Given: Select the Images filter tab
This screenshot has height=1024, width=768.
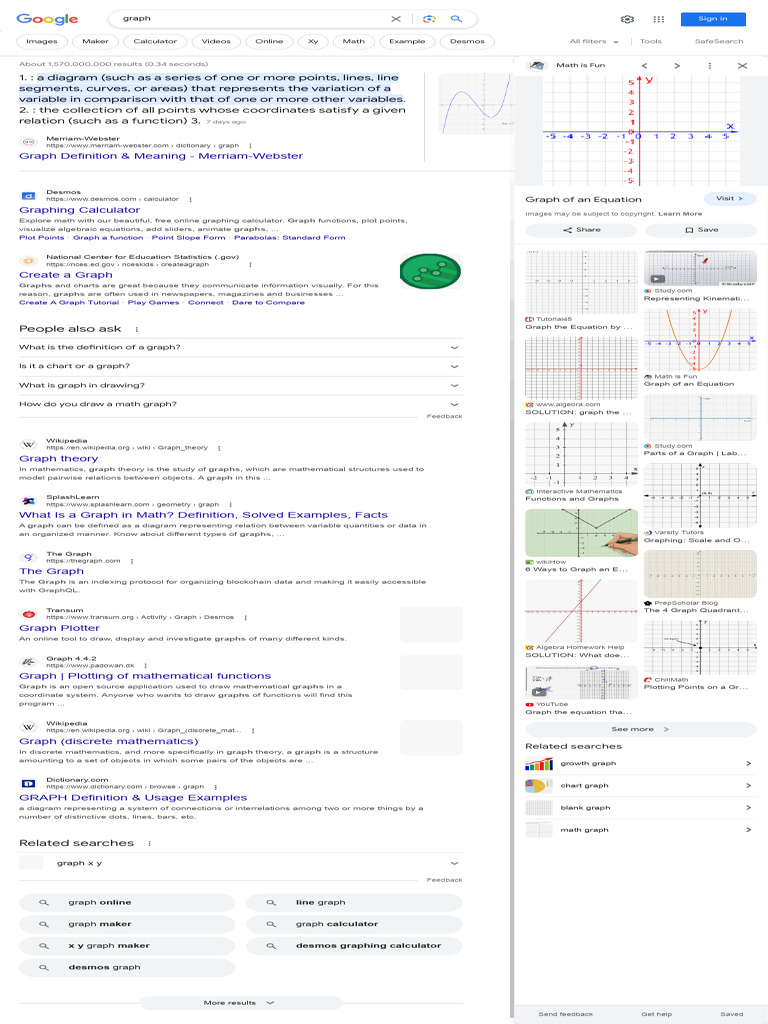Looking at the screenshot, I should (42, 41).
